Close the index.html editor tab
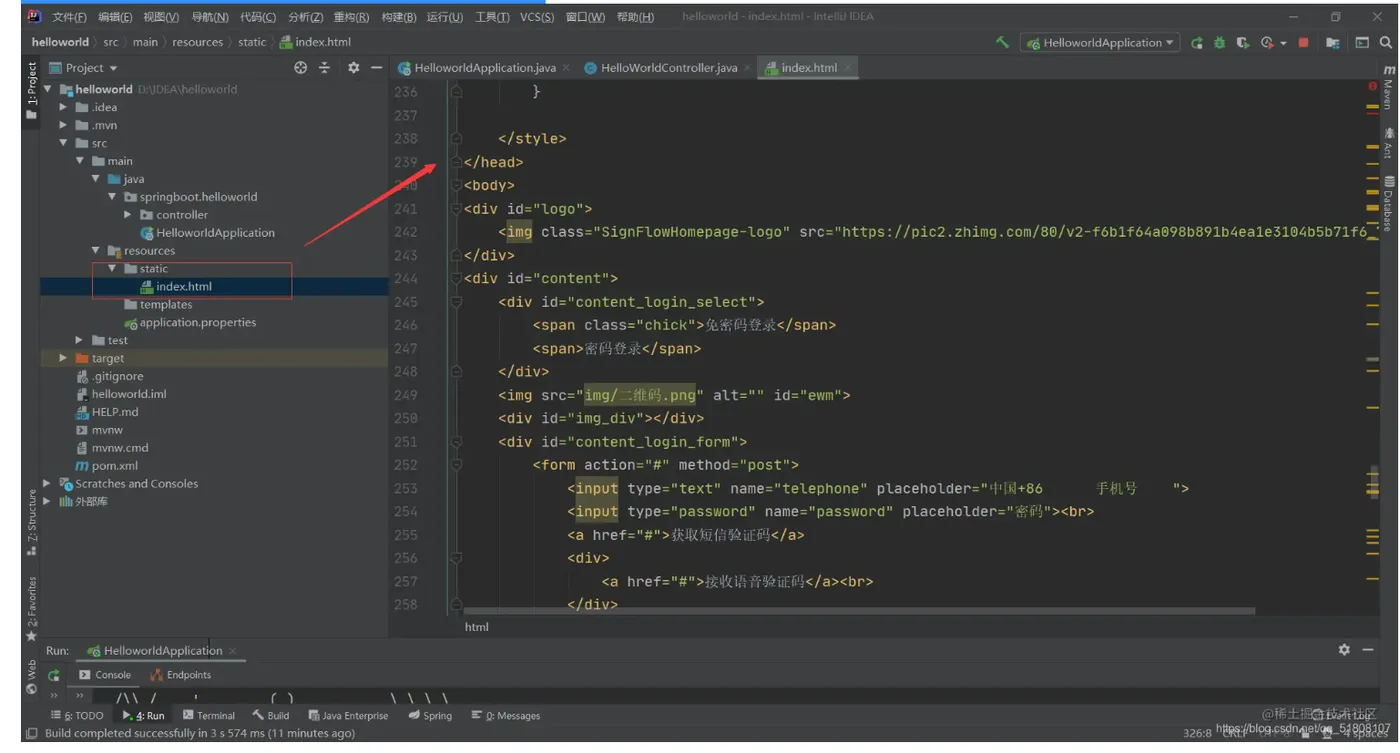 (847, 68)
